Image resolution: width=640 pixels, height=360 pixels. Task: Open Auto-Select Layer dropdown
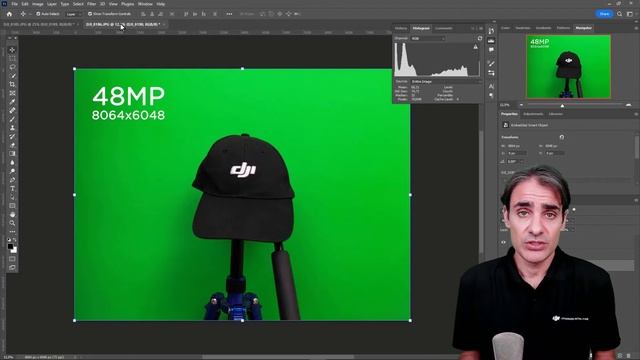(73, 14)
